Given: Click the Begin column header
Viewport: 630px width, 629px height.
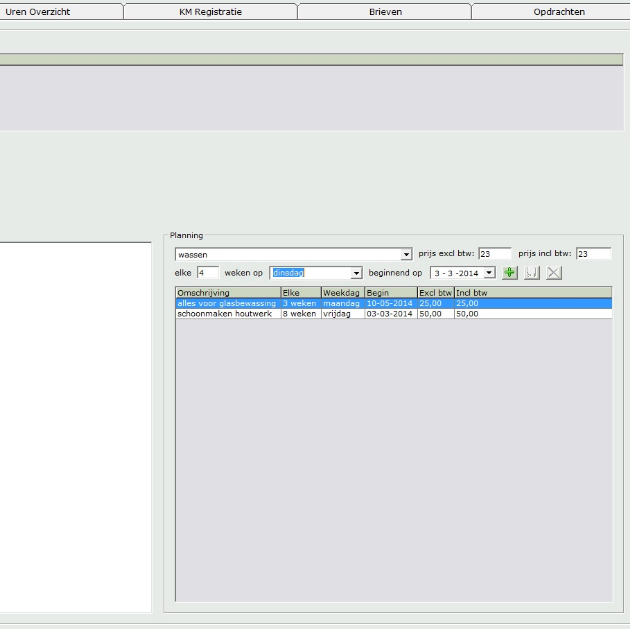Looking at the screenshot, I should pos(389,293).
